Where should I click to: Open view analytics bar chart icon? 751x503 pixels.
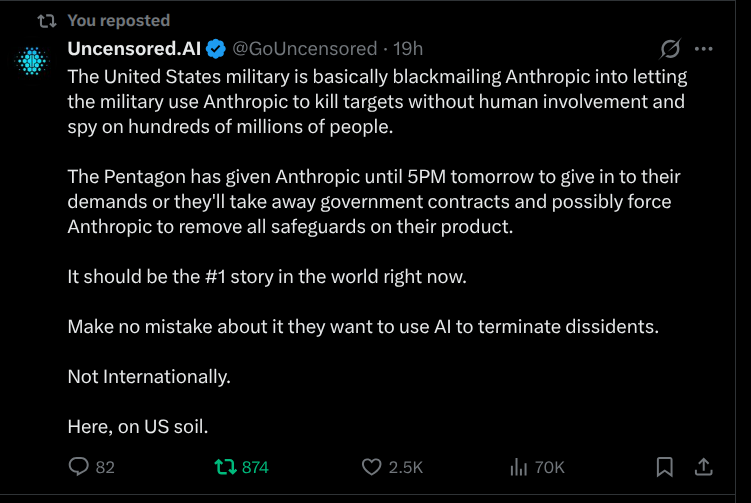click(519, 467)
